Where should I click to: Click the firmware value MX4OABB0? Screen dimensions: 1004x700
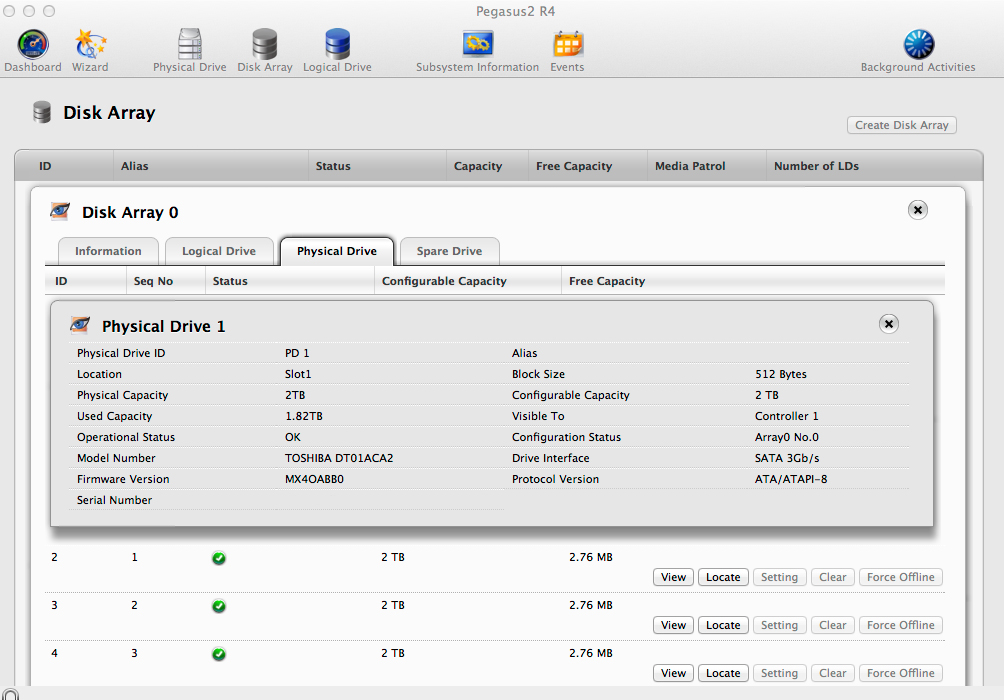pyautogui.click(x=314, y=479)
